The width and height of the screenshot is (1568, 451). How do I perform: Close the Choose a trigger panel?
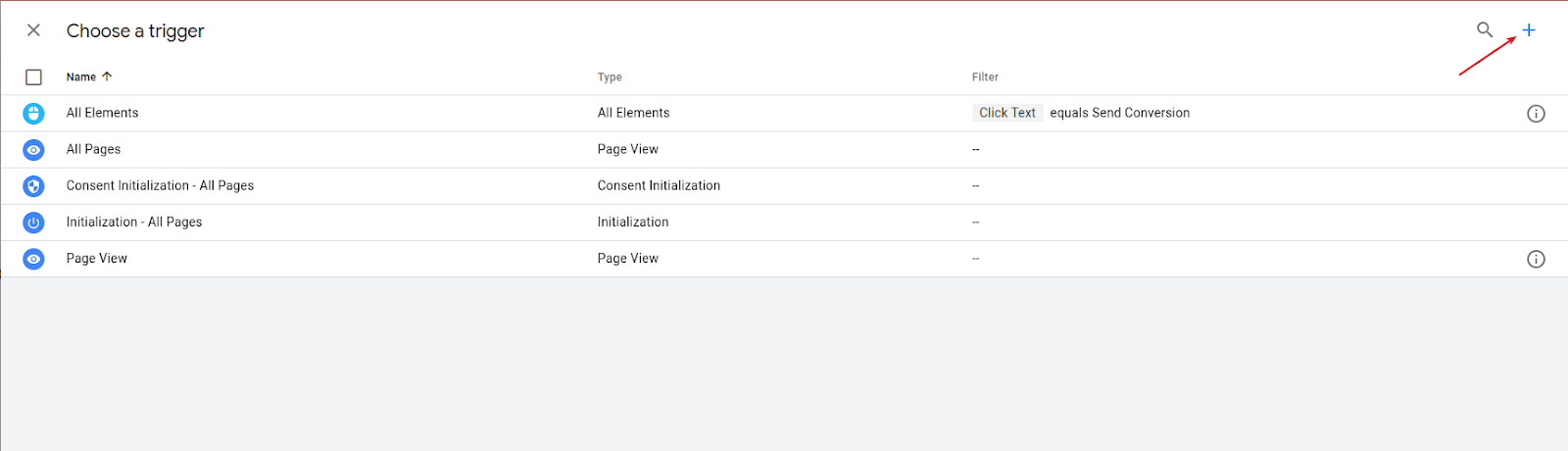(x=33, y=30)
